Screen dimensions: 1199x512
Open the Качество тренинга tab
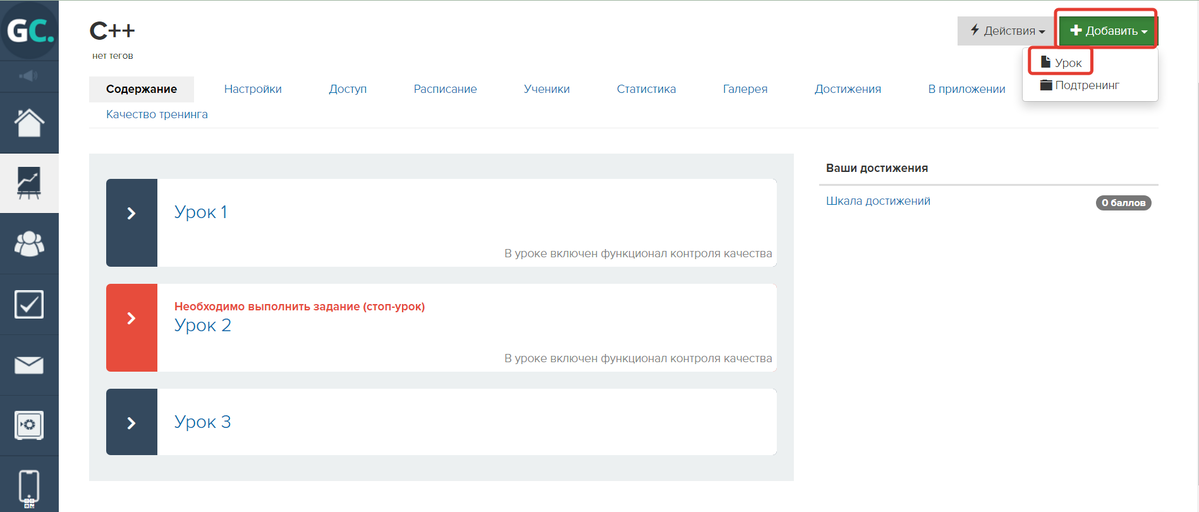click(x=157, y=114)
